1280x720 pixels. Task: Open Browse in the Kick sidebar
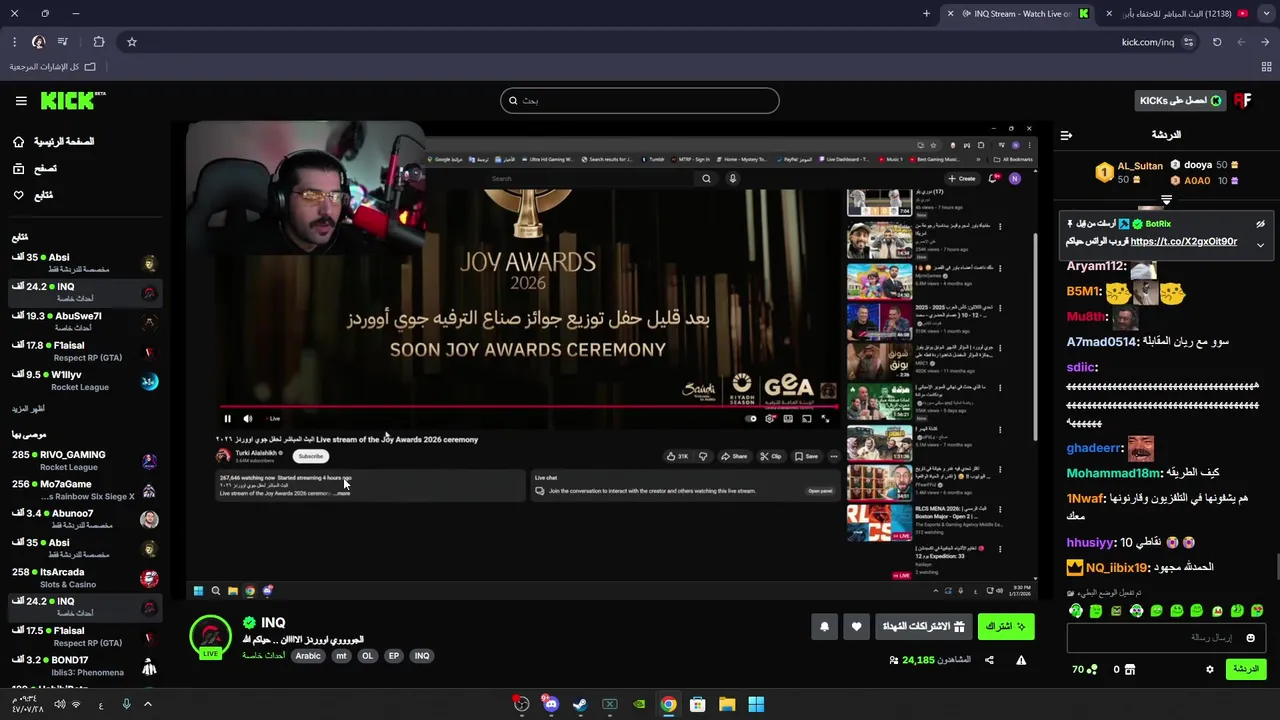[x=35, y=169]
